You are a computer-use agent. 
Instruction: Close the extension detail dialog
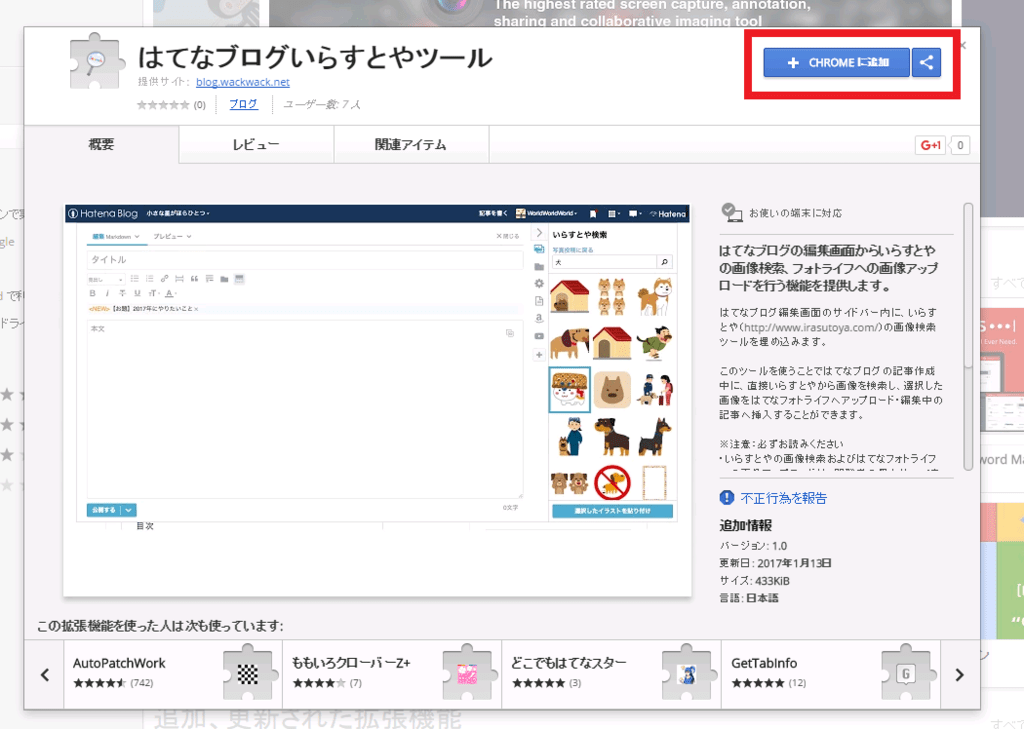(x=963, y=45)
